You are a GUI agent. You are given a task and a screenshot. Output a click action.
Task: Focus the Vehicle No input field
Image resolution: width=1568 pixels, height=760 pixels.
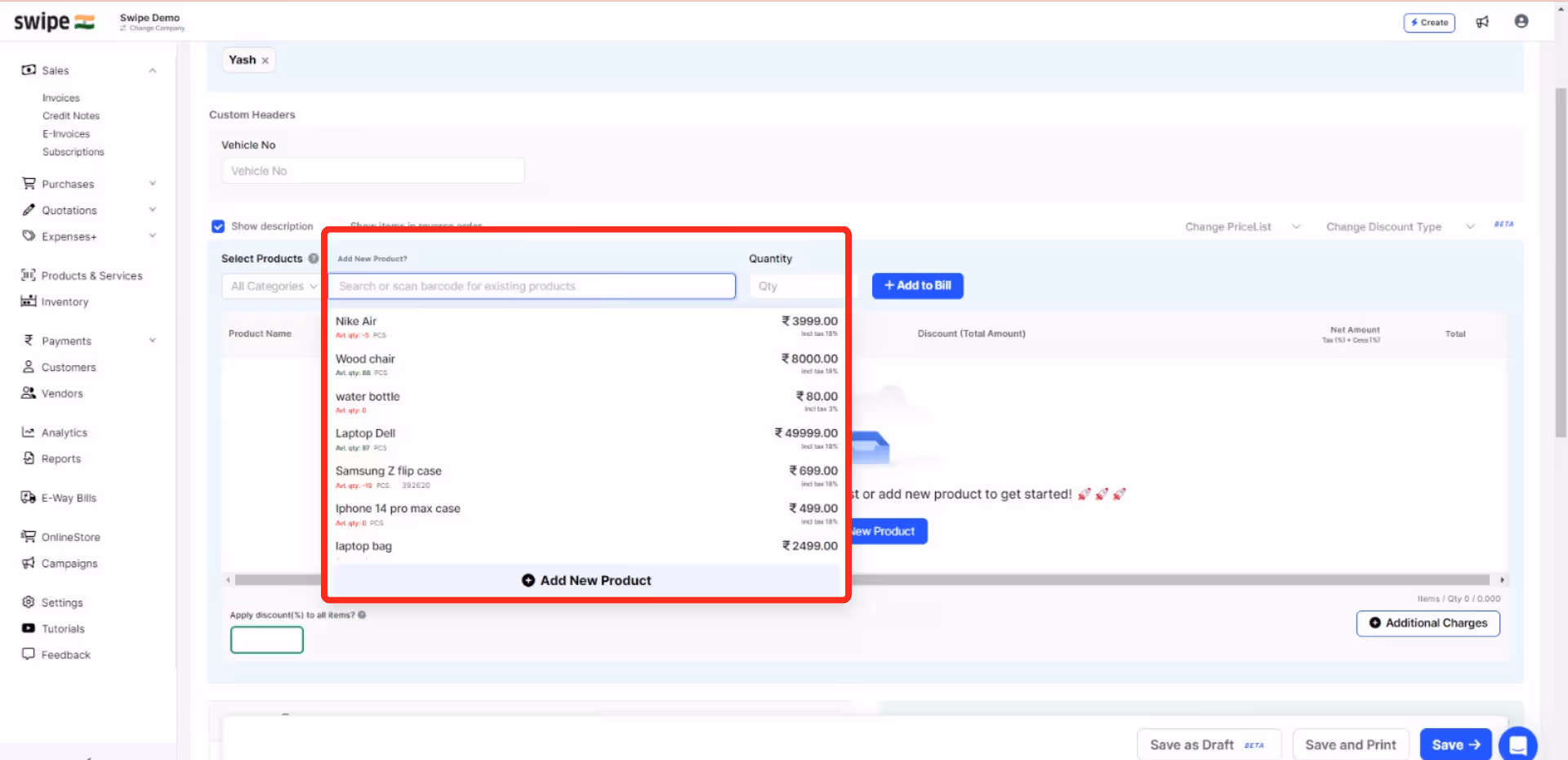[373, 171]
